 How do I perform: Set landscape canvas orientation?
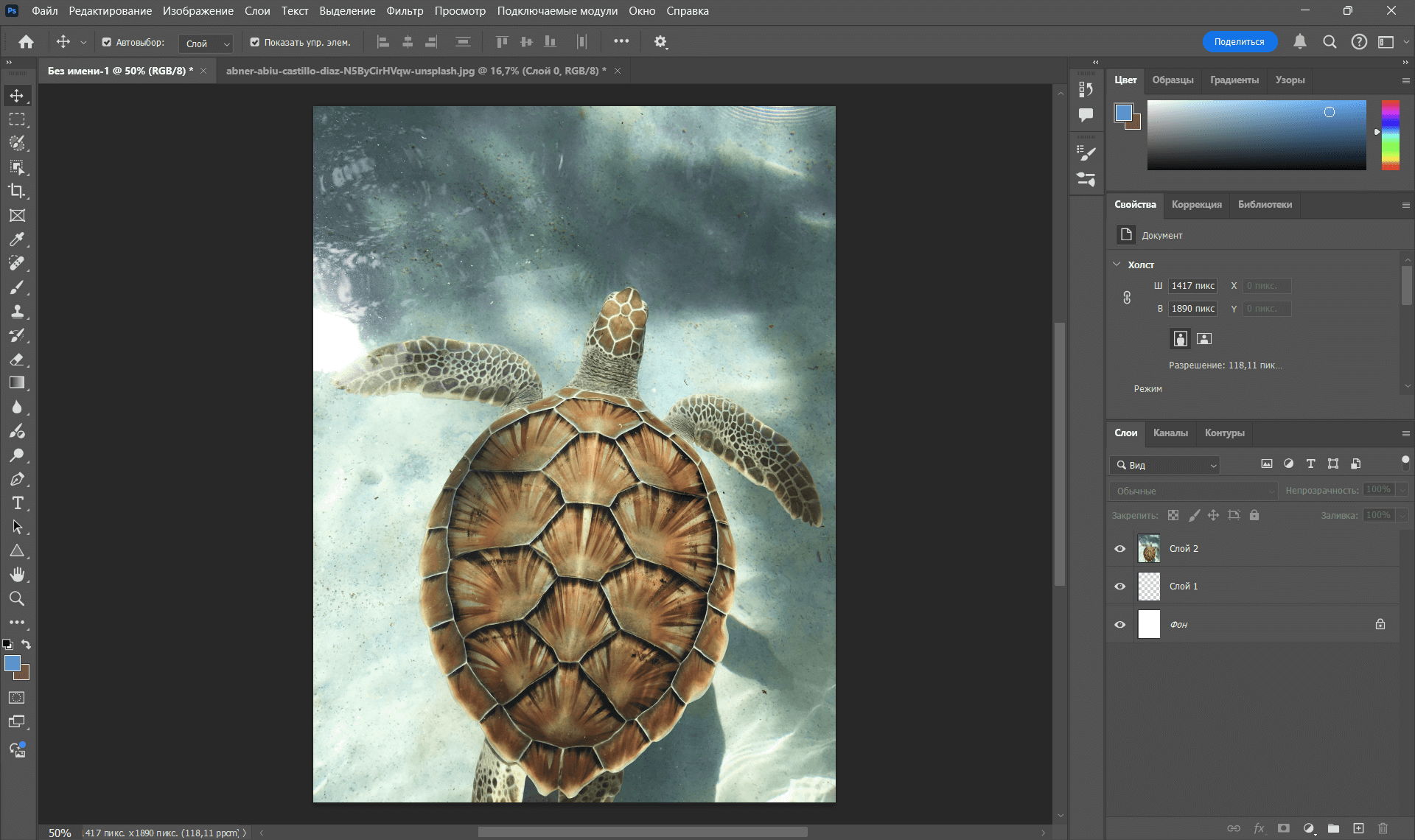tap(1204, 338)
